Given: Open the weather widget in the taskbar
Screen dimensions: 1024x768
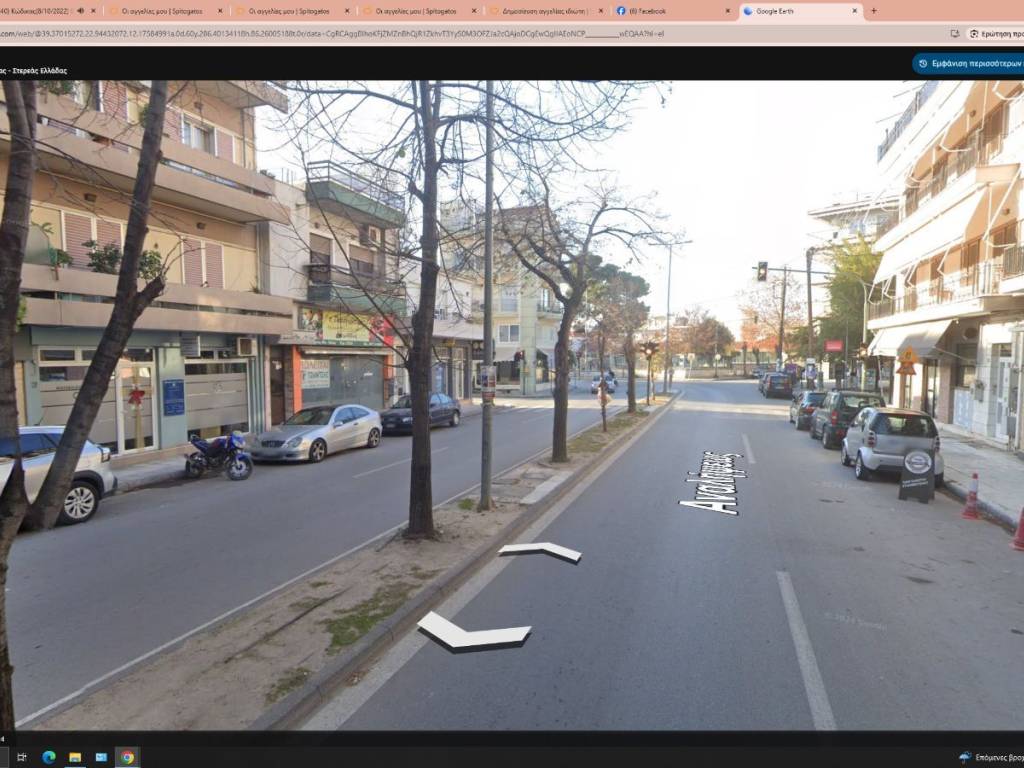Looking at the screenshot, I should [x=990, y=757].
